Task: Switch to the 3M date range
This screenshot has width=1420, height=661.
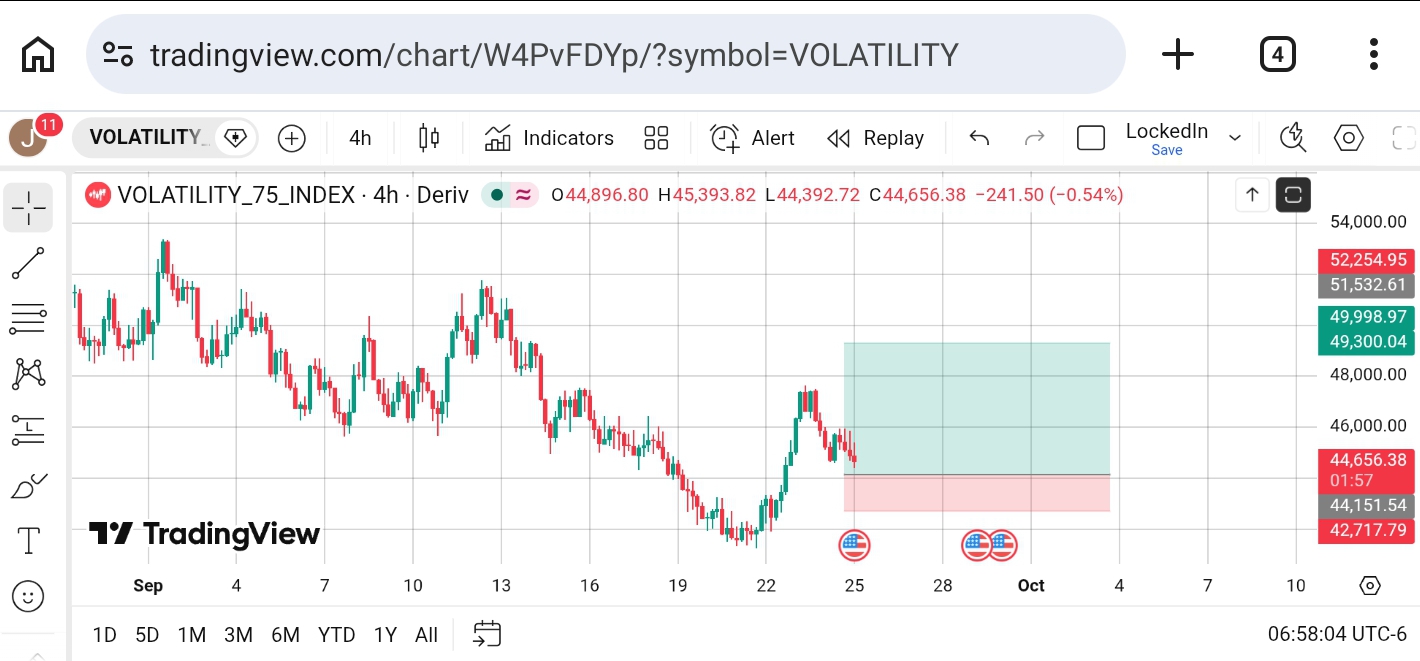Action: tap(238, 634)
